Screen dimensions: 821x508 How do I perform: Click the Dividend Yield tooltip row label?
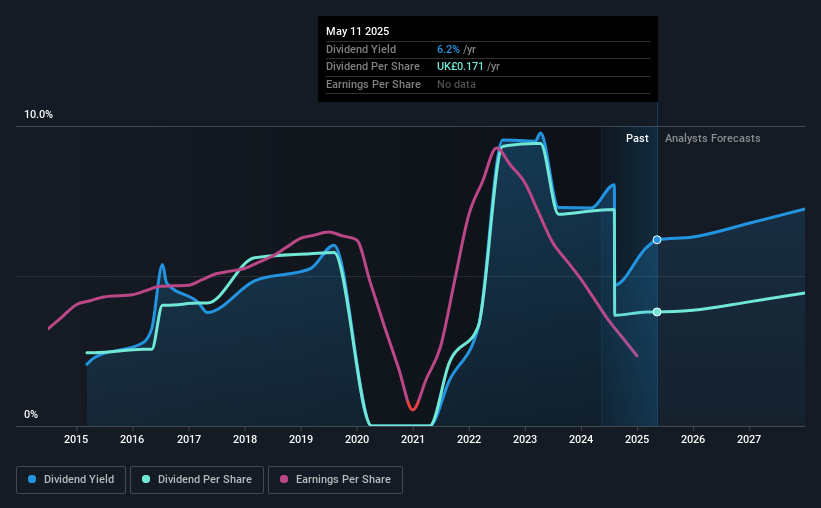point(361,49)
